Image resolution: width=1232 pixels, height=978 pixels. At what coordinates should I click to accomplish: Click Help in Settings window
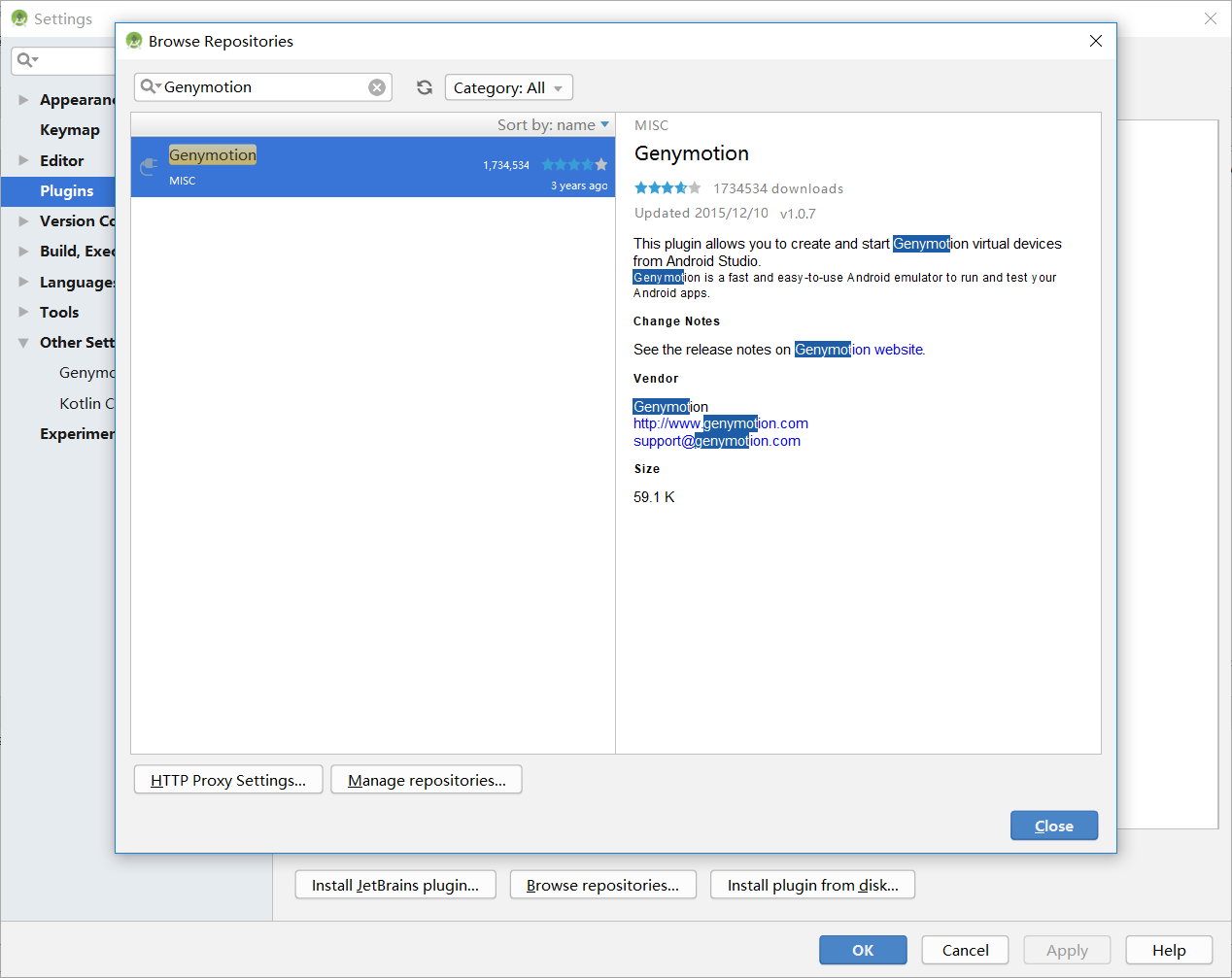[1169, 950]
